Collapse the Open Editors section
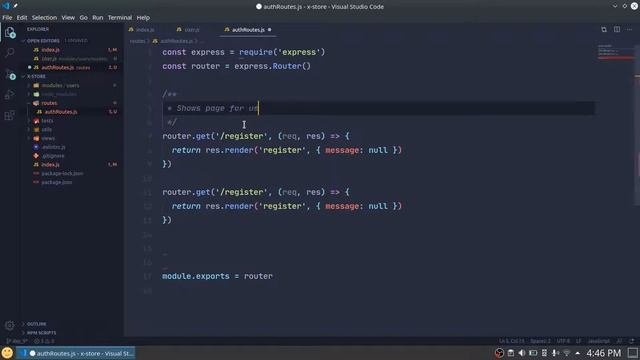This screenshot has width=640, height=360. tap(43, 41)
